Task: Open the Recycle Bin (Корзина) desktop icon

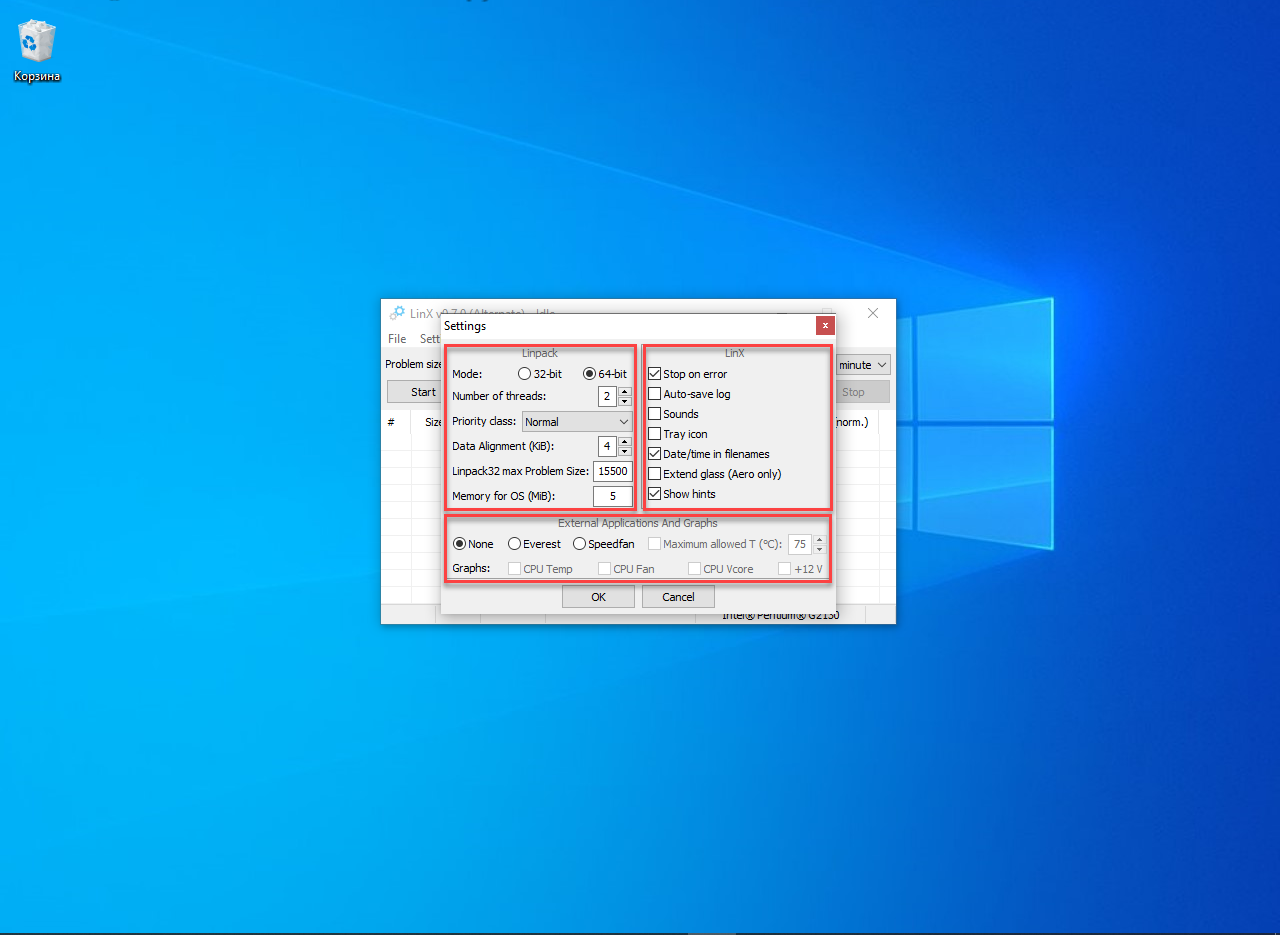Action: (x=37, y=50)
